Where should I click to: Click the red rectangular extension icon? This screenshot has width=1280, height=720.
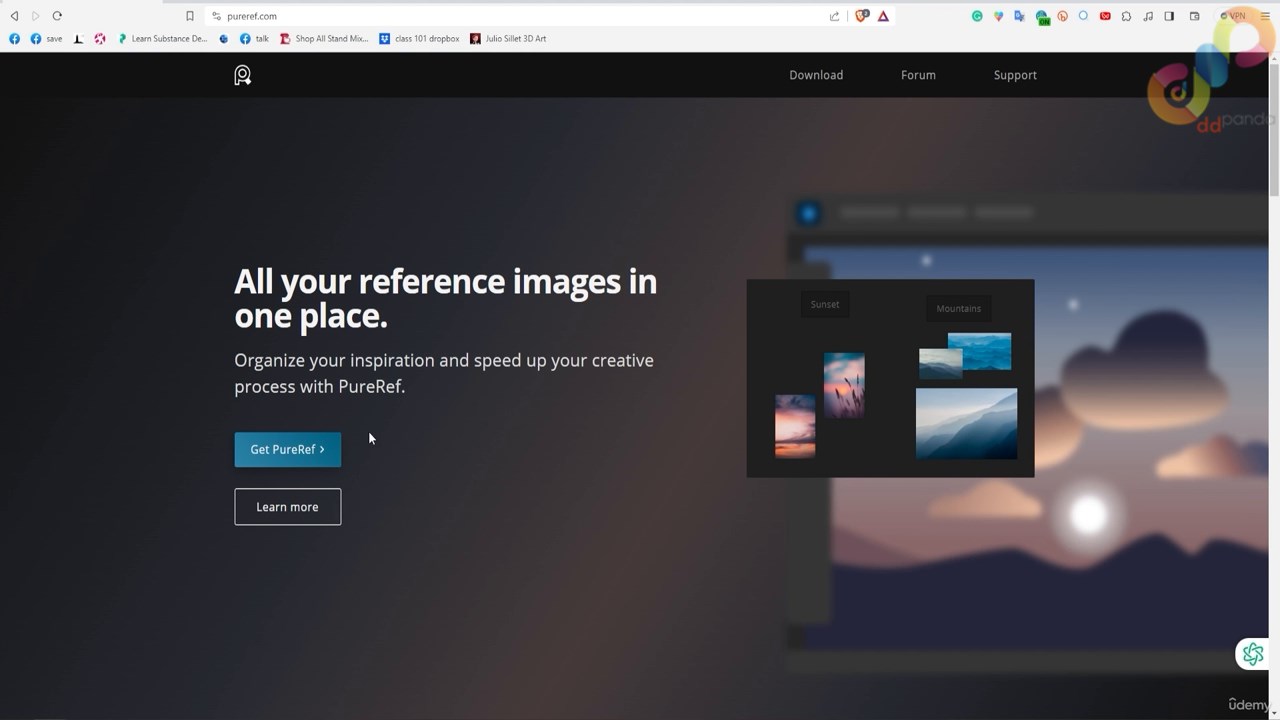(1105, 16)
